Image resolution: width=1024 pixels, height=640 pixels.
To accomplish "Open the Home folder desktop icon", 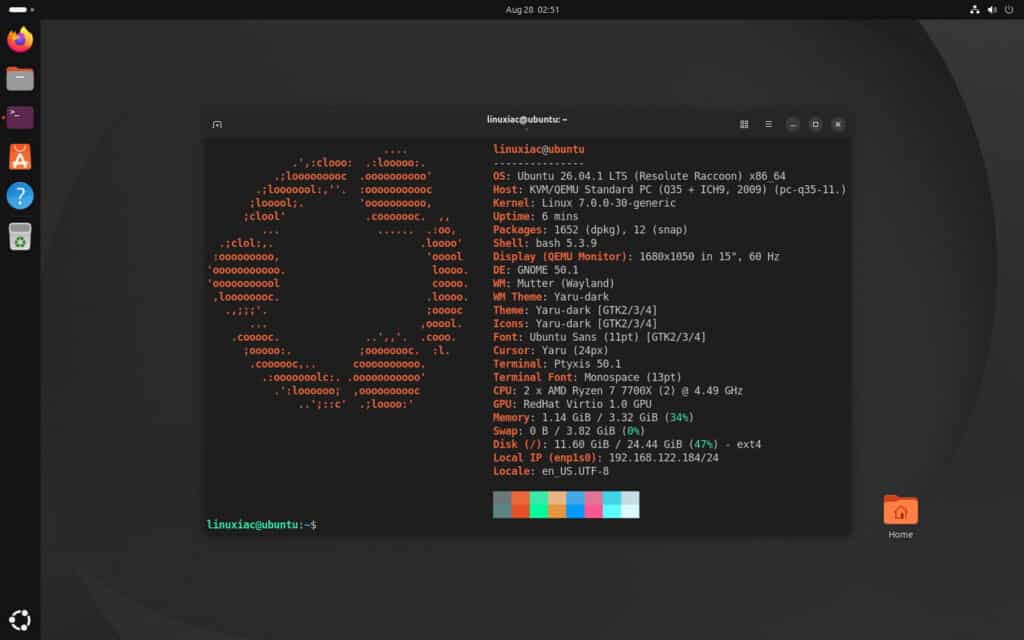I will [901, 517].
